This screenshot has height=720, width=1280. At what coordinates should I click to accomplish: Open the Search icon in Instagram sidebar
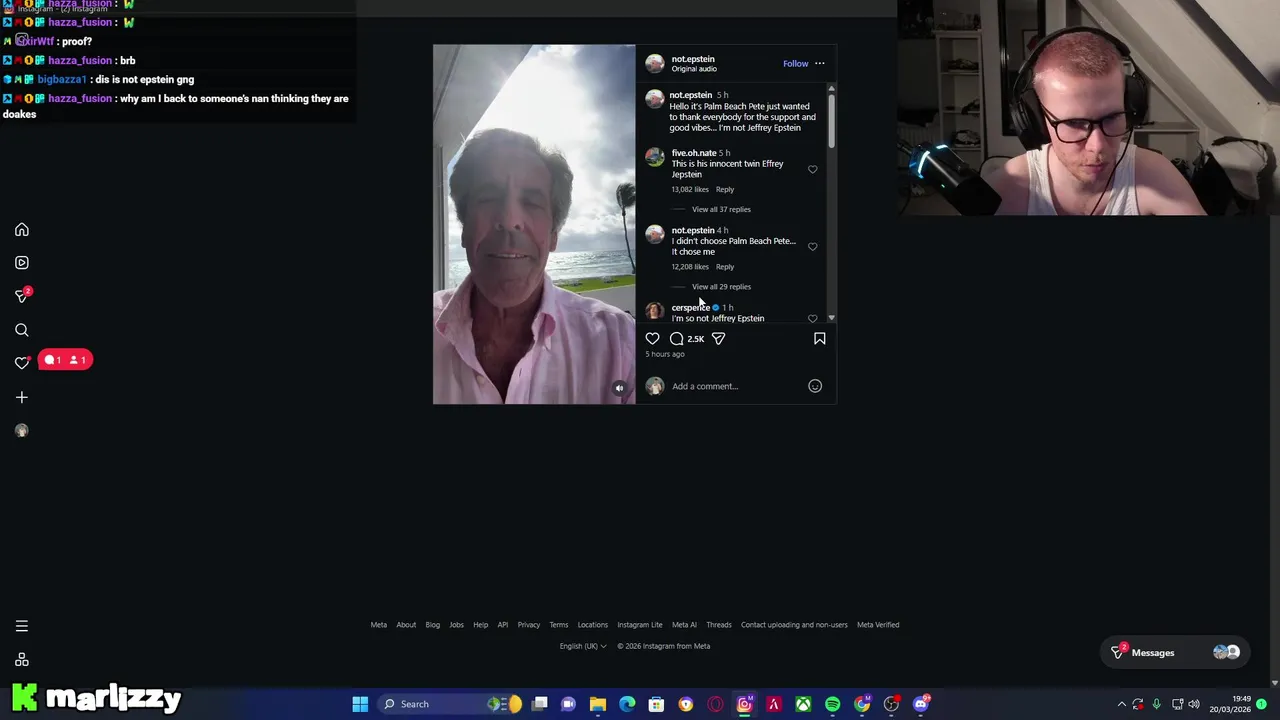(x=21, y=330)
